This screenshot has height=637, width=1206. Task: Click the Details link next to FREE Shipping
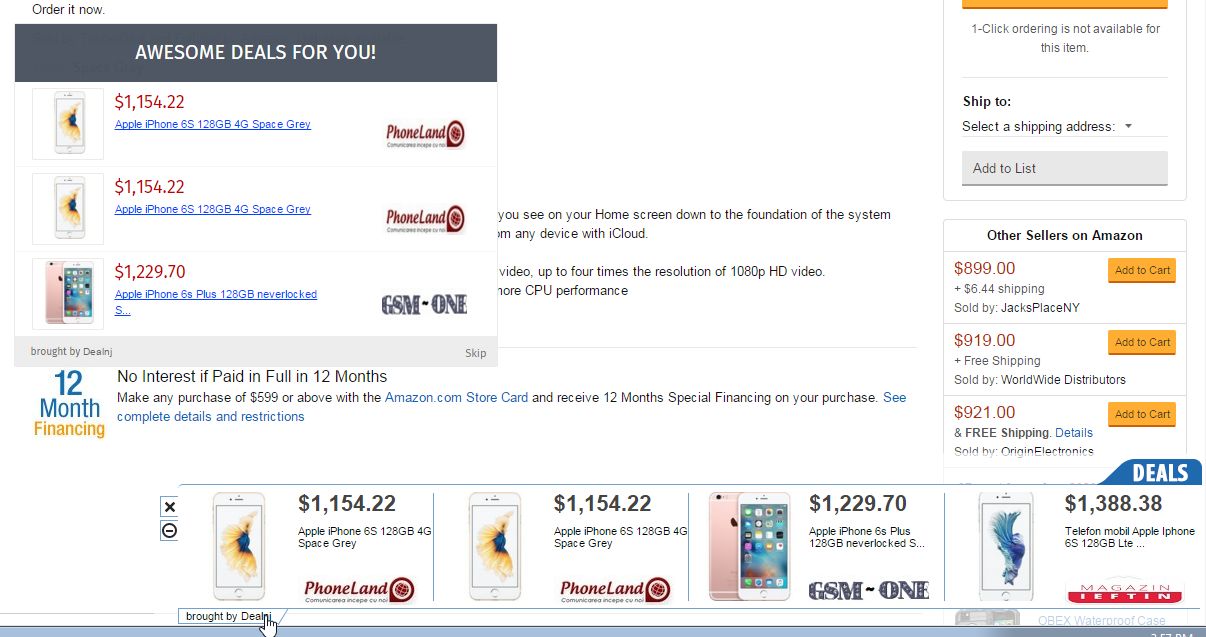click(x=1074, y=432)
